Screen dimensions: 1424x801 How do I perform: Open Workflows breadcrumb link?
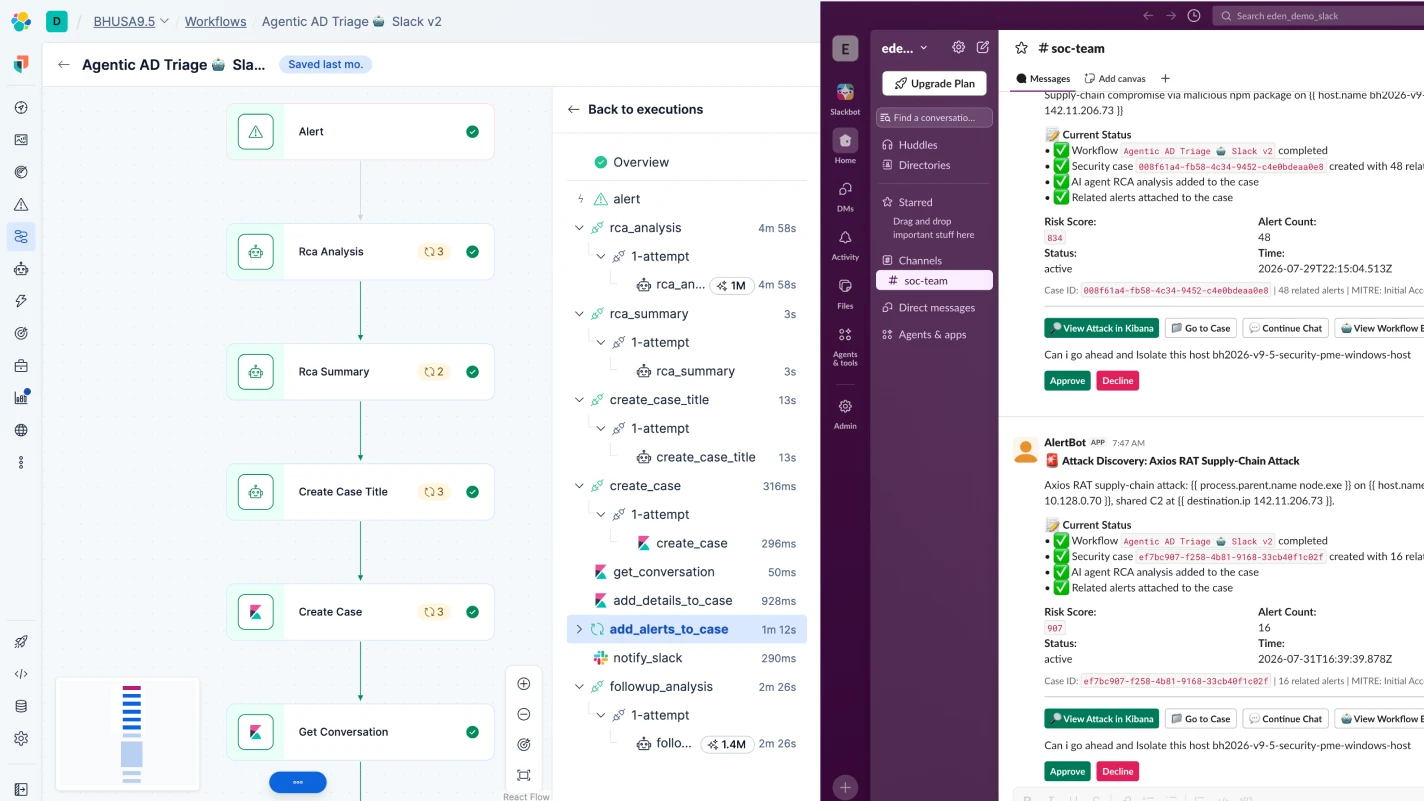pyautogui.click(x=215, y=21)
